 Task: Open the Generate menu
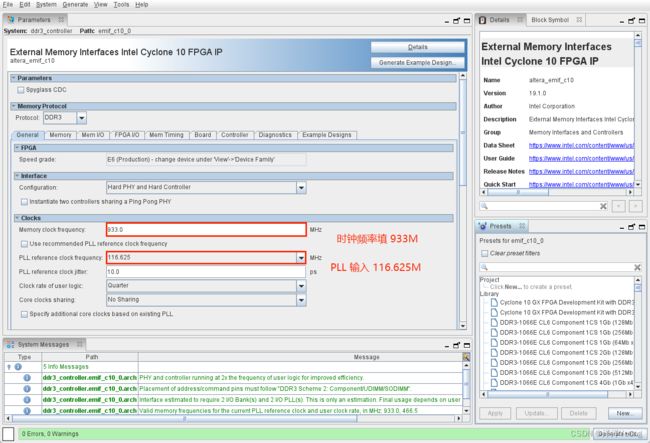75,5
